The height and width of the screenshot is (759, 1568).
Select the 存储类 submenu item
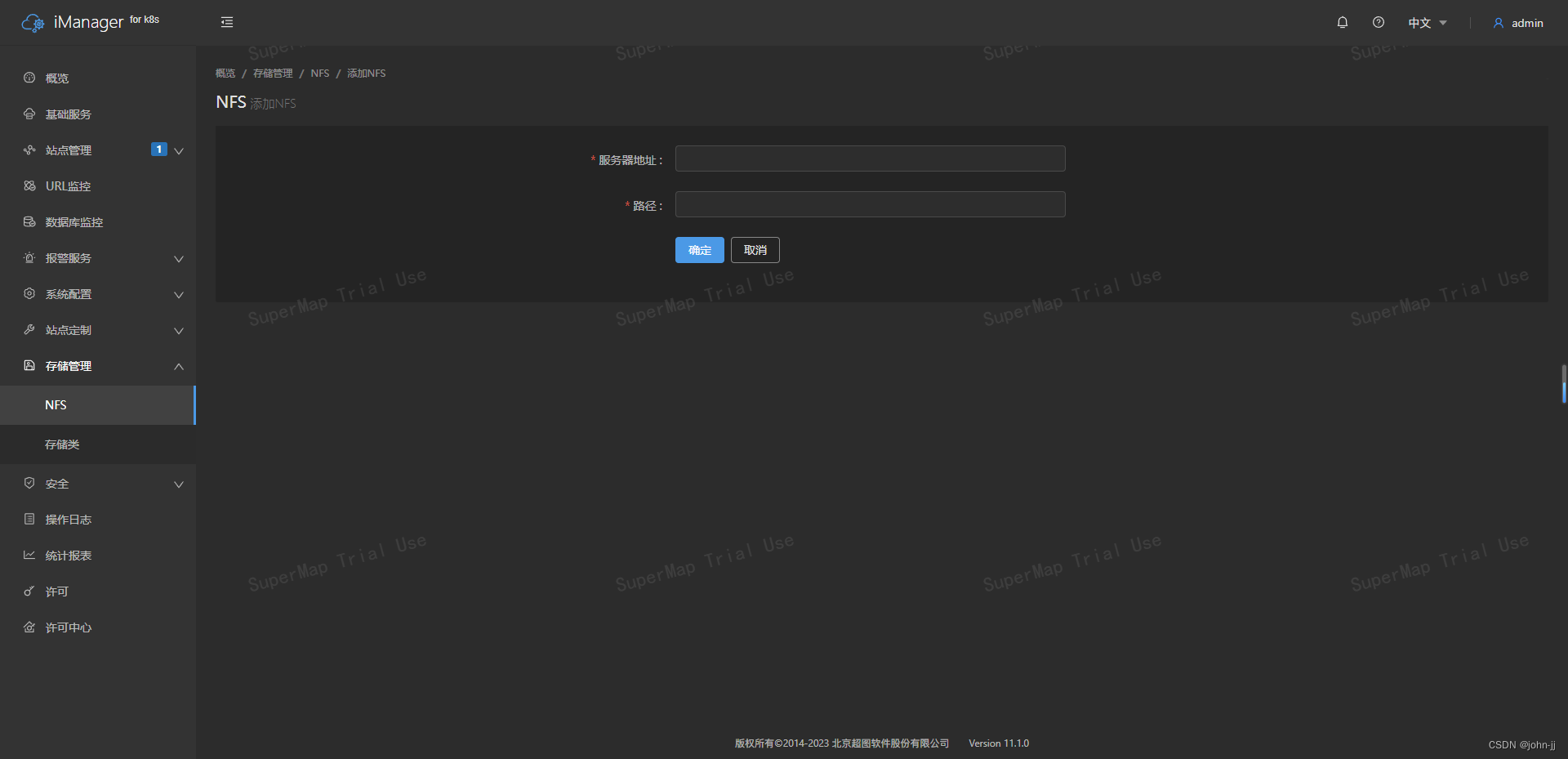coord(98,444)
